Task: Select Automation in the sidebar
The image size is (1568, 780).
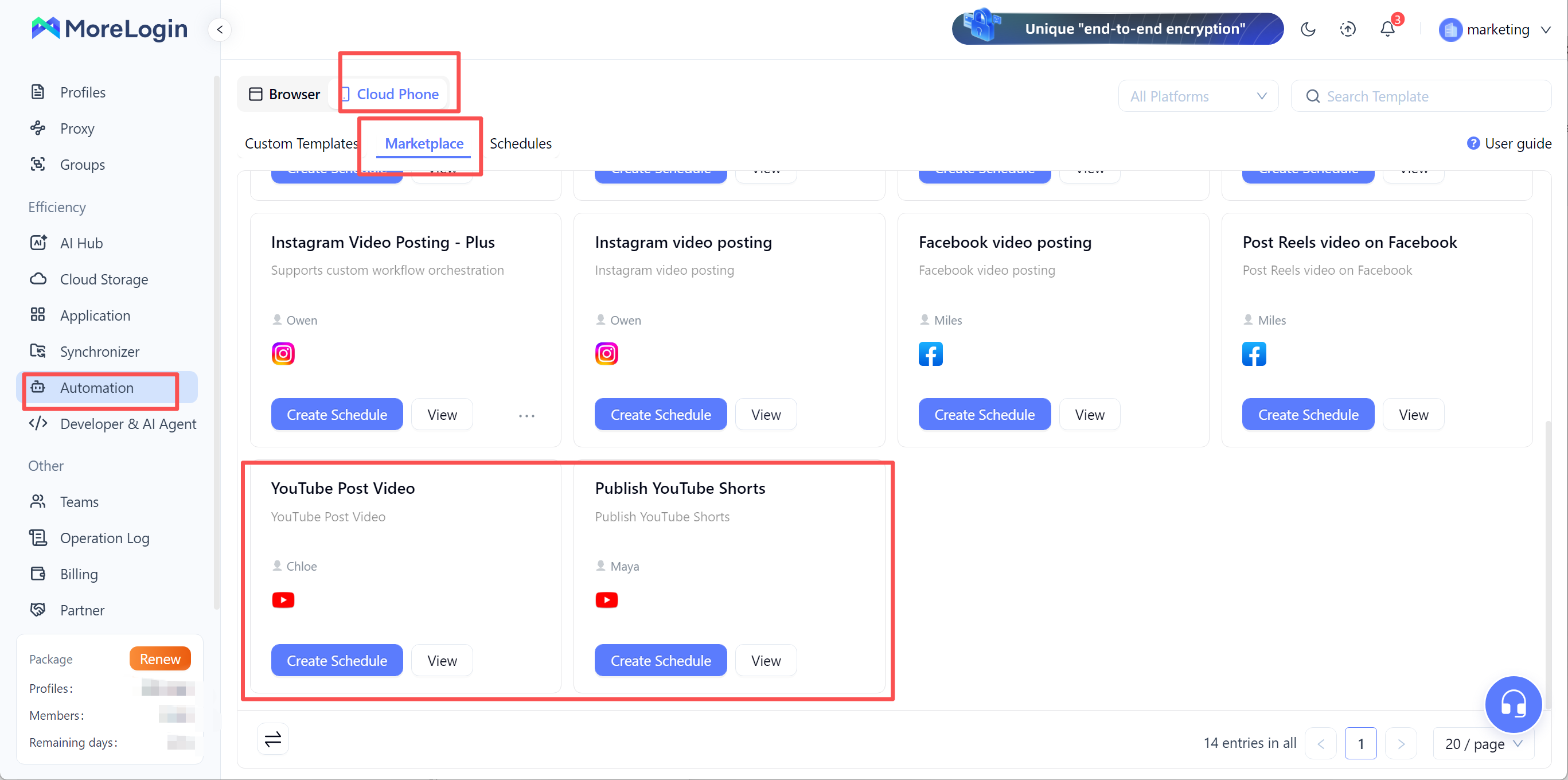Action: [x=107, y=388]
